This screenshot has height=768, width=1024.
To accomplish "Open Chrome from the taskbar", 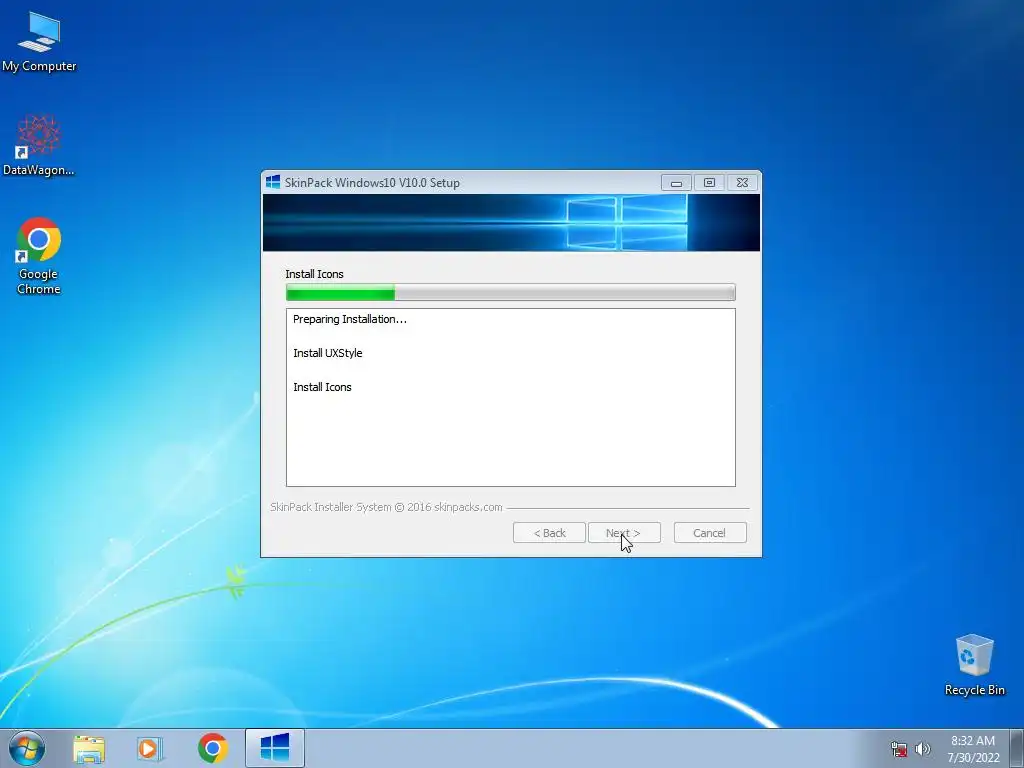I will [x=213, y=748].
